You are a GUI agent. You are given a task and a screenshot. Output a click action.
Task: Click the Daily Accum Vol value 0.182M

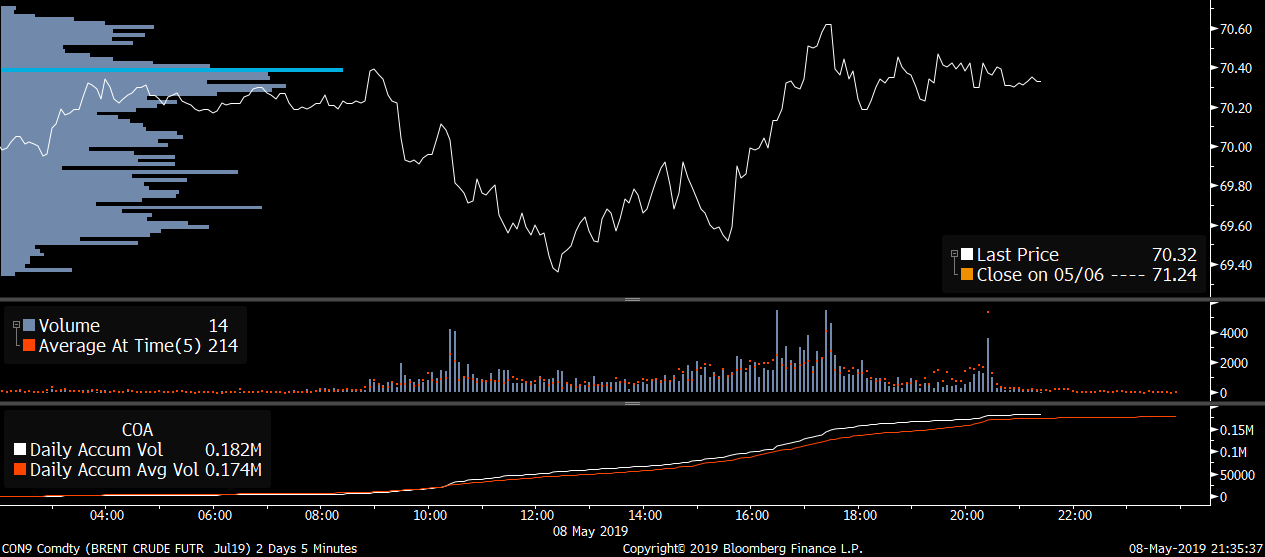point(233,450)
